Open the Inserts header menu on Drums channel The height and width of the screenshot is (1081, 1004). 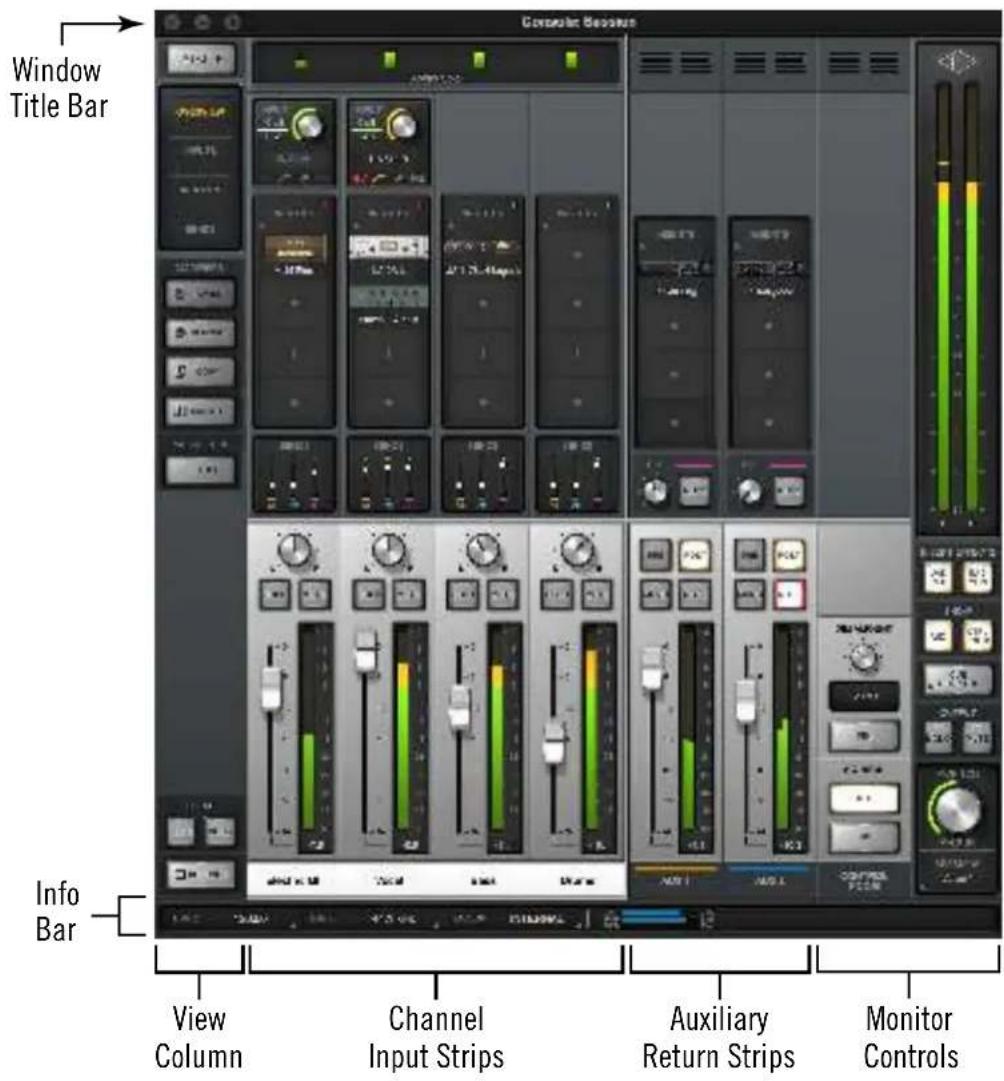(577, 214)
